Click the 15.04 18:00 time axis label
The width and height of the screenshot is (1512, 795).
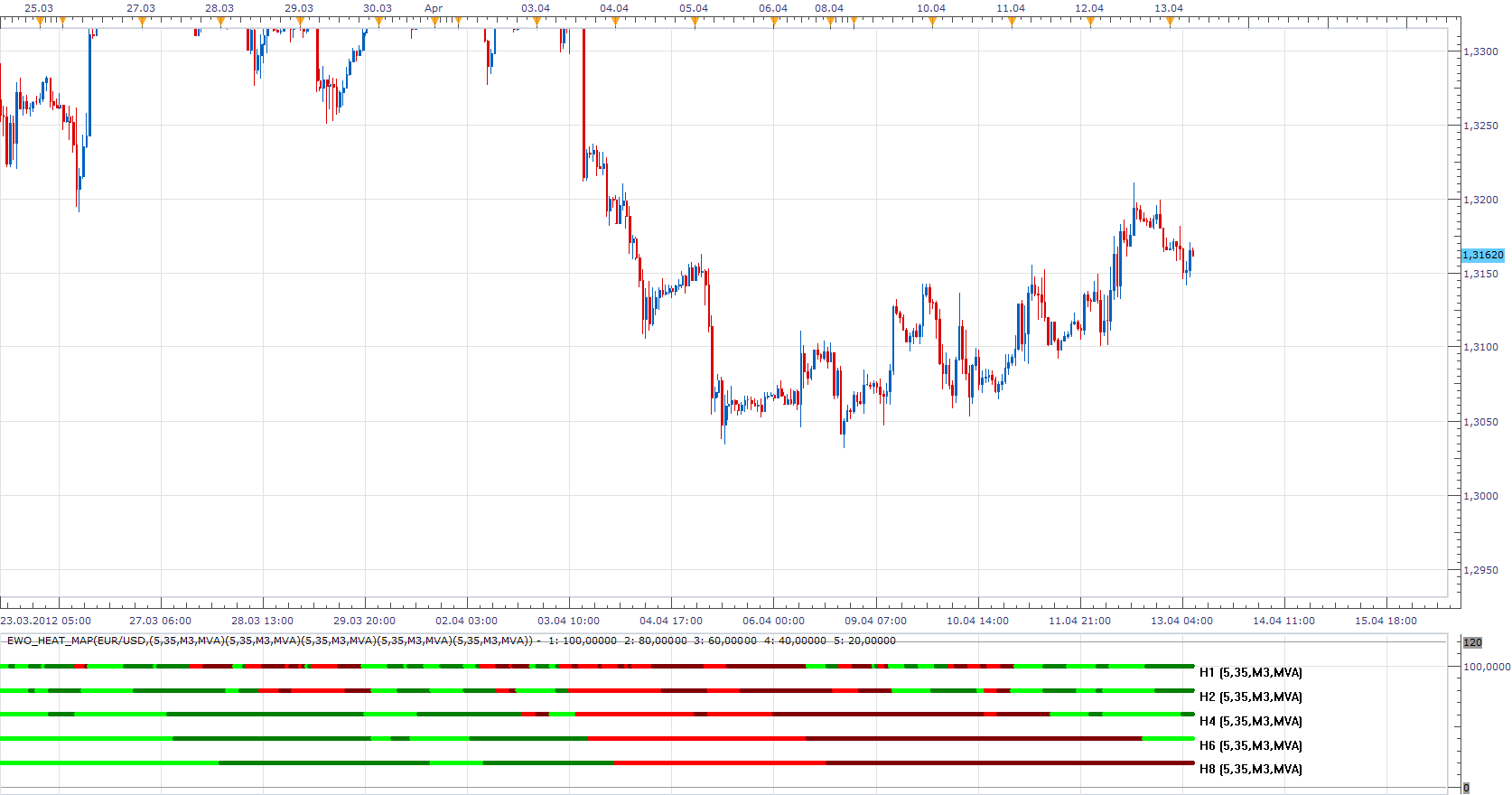click(x=1386, y=621)
